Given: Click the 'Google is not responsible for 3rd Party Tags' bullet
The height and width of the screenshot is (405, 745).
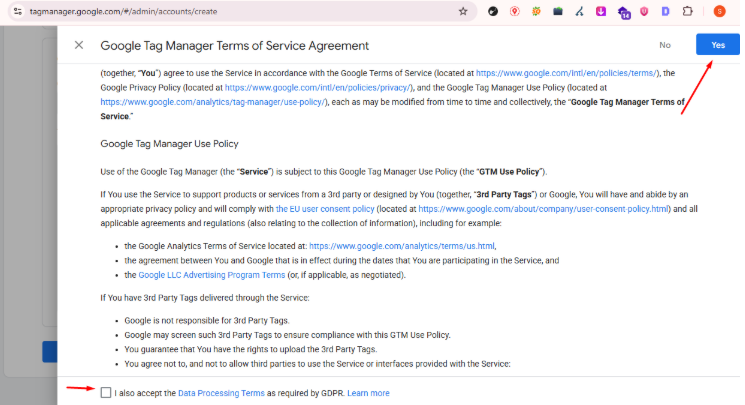Looking at the screenshot, I should coord(207,320).
